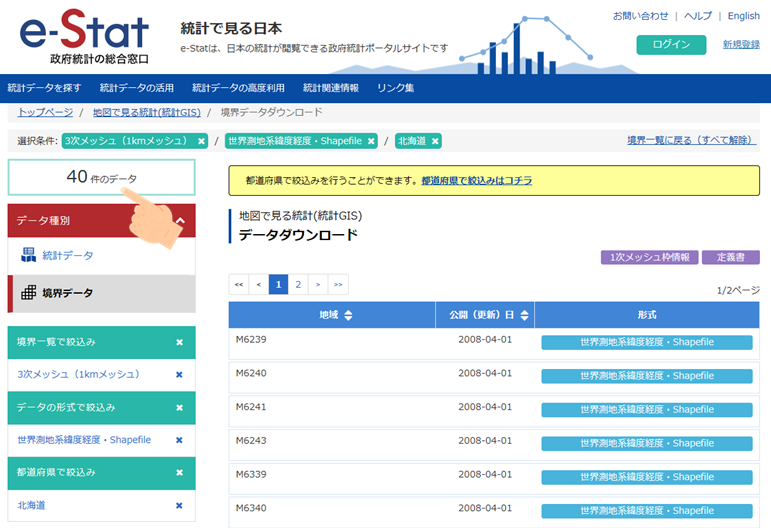Download Shapefile for M6239
771x528 pixels.
(647, 342)
